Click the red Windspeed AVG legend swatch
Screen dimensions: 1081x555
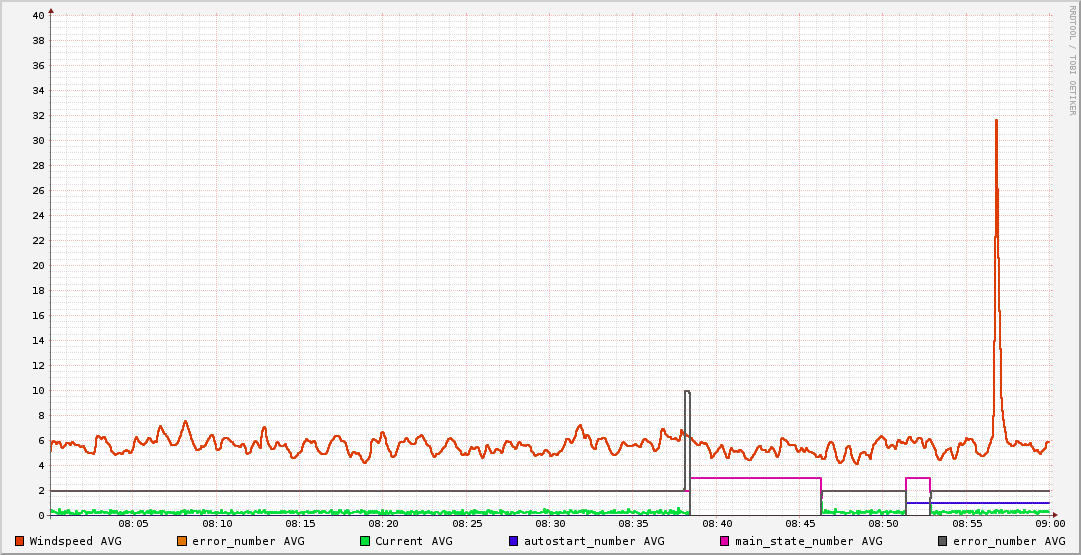[x=19, y=541]
